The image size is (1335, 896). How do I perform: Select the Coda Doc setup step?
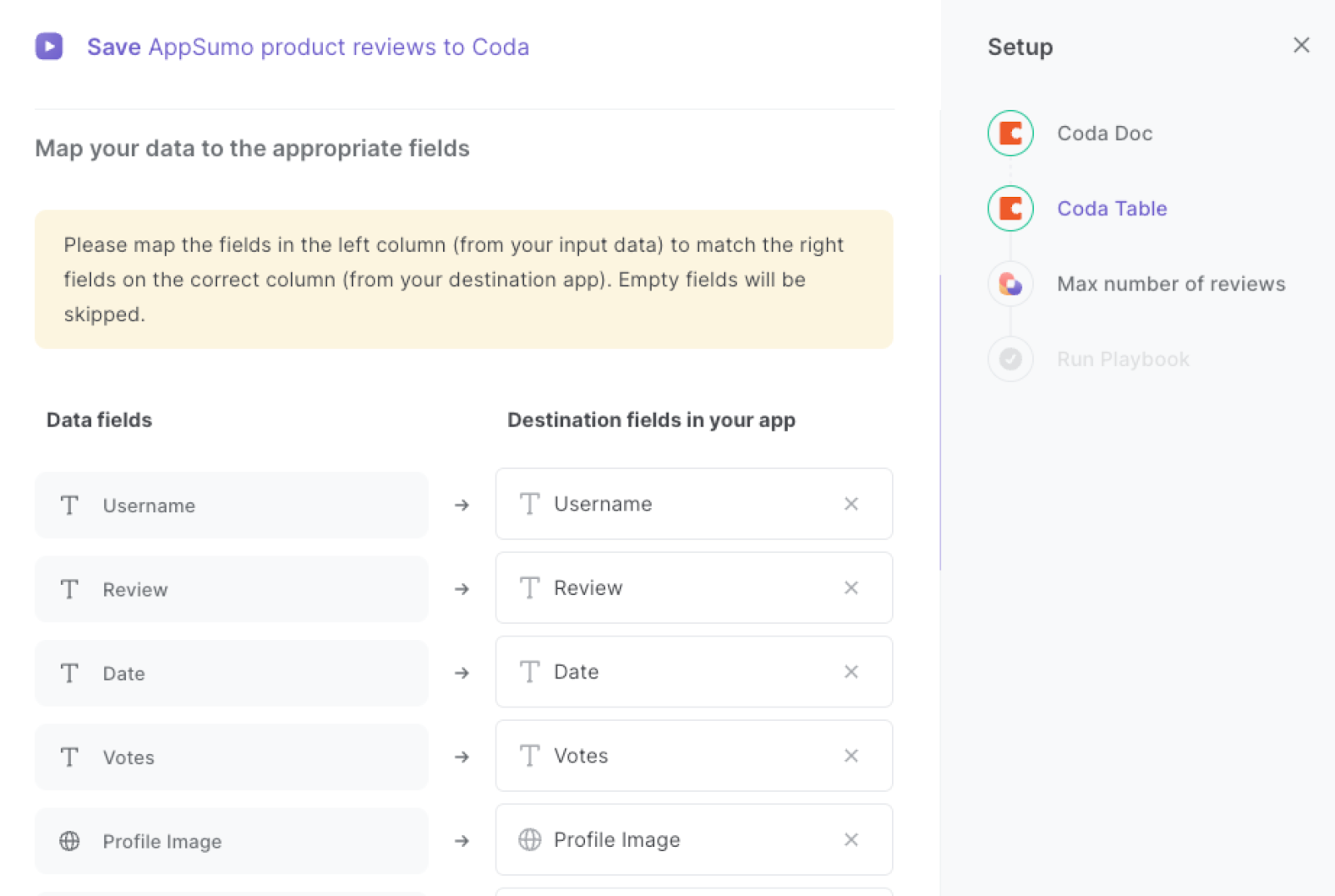pyautogui.click(x=1105, y=133)
